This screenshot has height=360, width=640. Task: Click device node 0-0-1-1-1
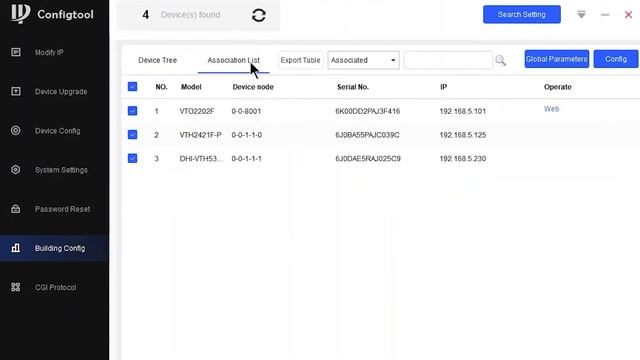point(247,158)
